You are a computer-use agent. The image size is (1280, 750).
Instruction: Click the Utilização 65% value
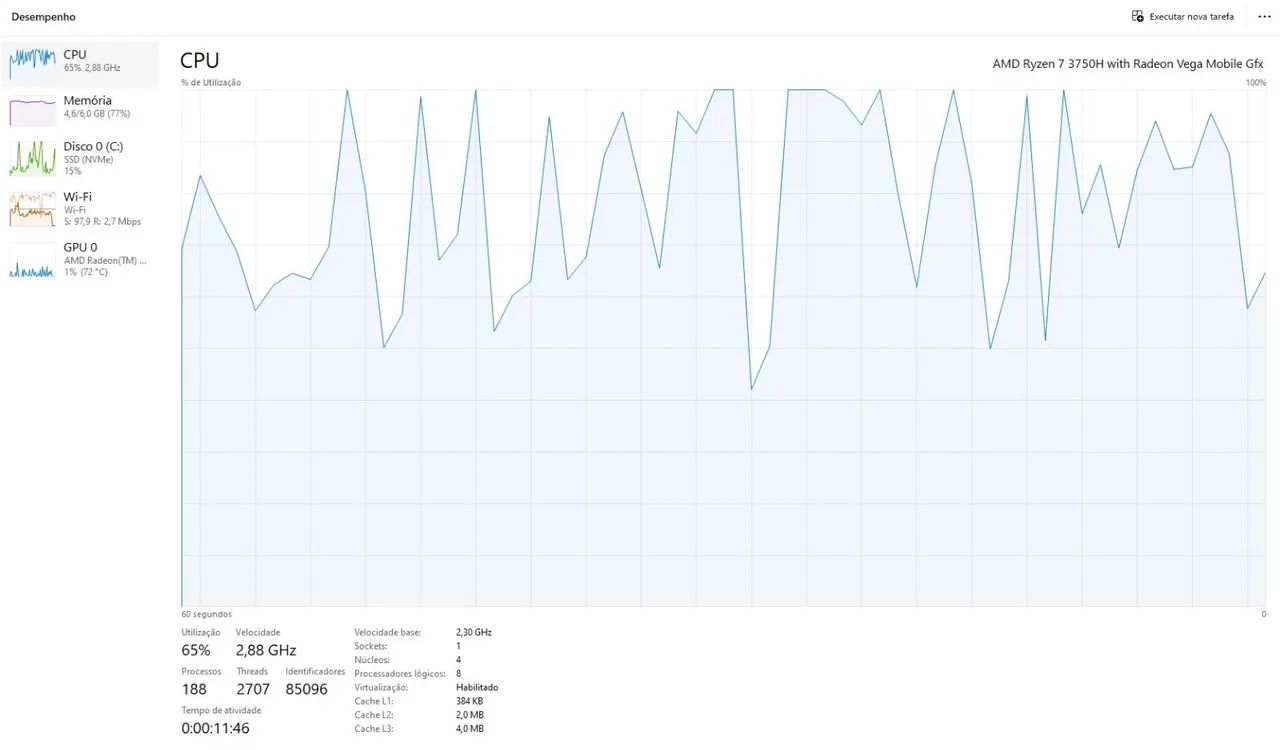coord(196,650)
